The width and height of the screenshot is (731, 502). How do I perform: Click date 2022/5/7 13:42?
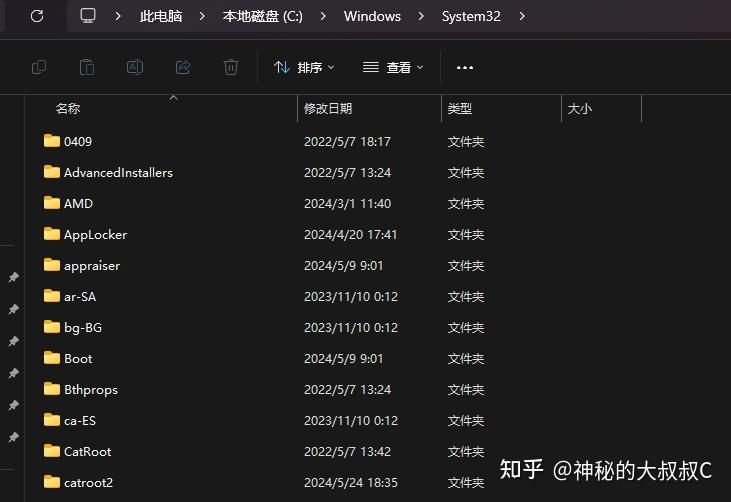(x=347, y=452)
